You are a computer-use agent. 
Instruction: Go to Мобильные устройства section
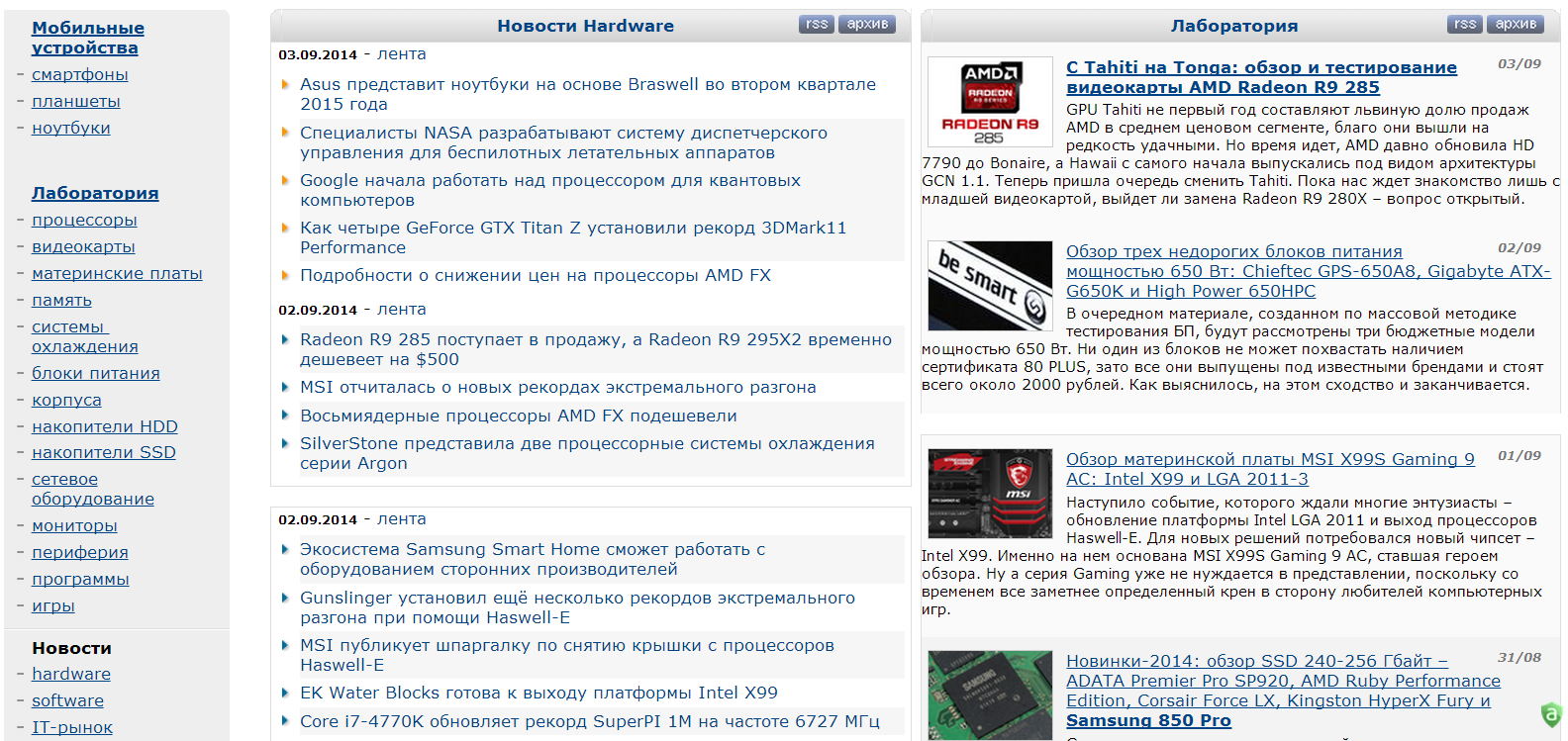click(x=88, y=38)
